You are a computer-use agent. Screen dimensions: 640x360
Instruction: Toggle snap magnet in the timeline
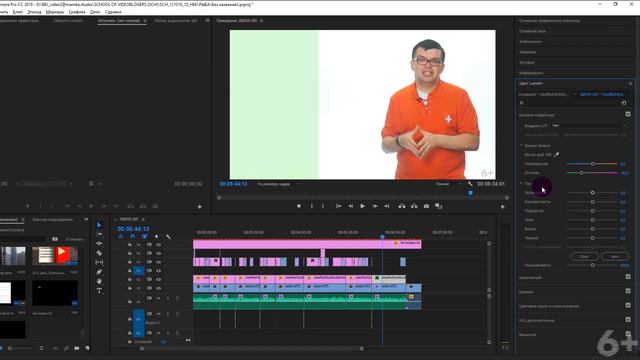click(x=132, y=237)
